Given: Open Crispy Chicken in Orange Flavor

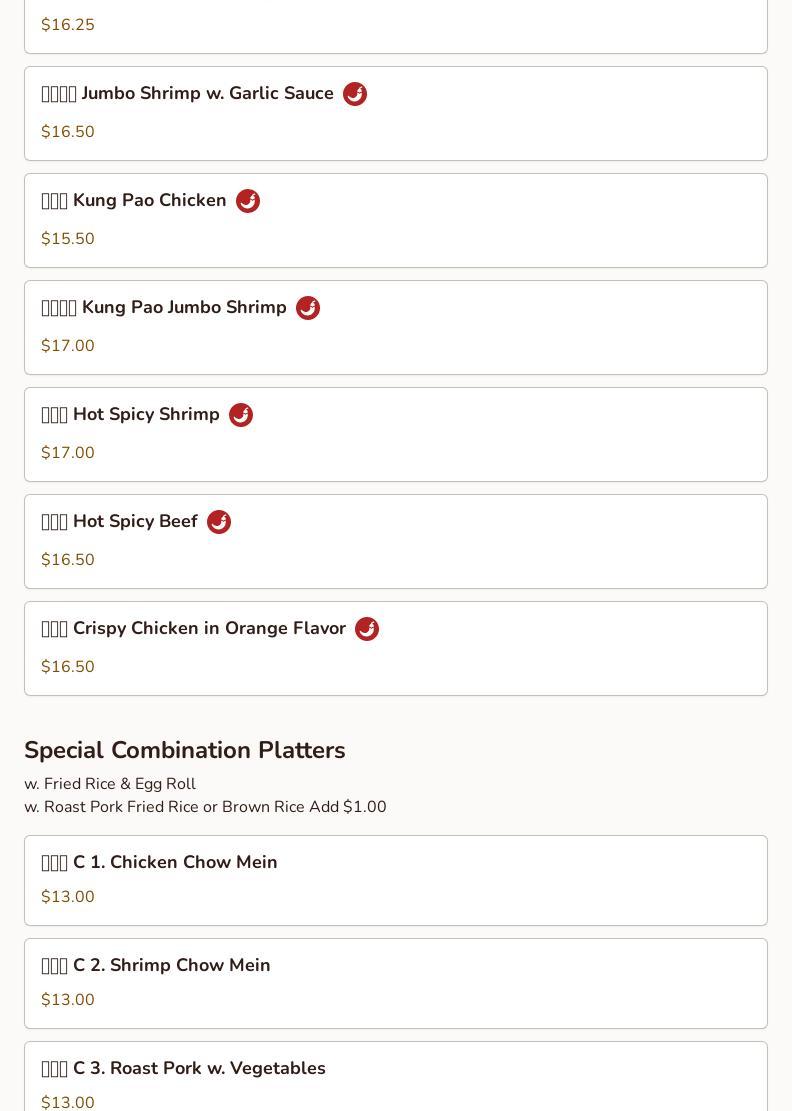Looking at the screenshot, I should pyautogui.click(x=209, y=629).
